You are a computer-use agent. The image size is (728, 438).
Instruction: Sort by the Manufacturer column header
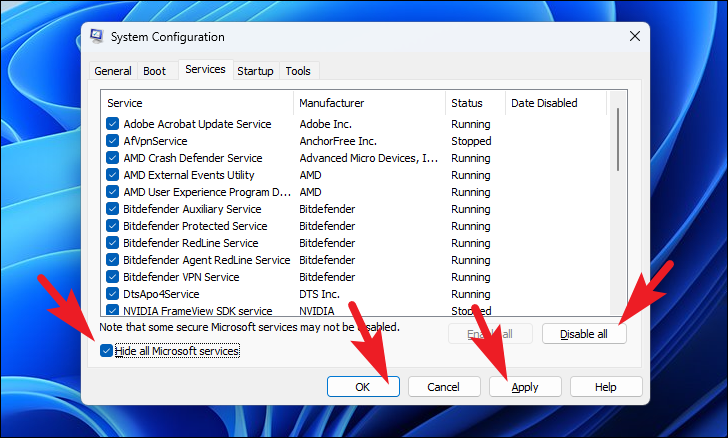[370, 103]
